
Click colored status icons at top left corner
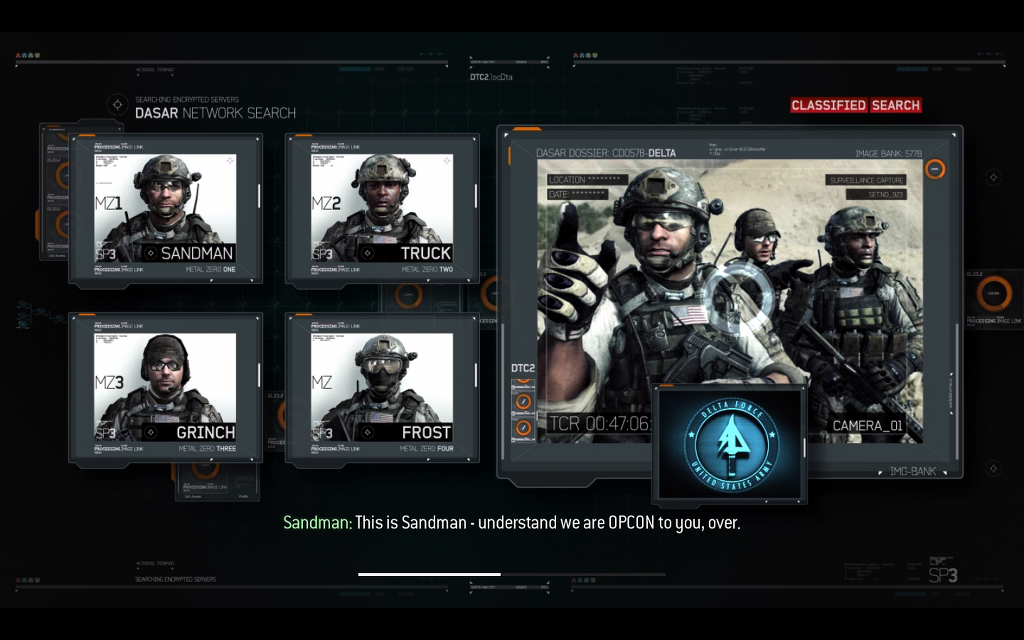(28, 56)
